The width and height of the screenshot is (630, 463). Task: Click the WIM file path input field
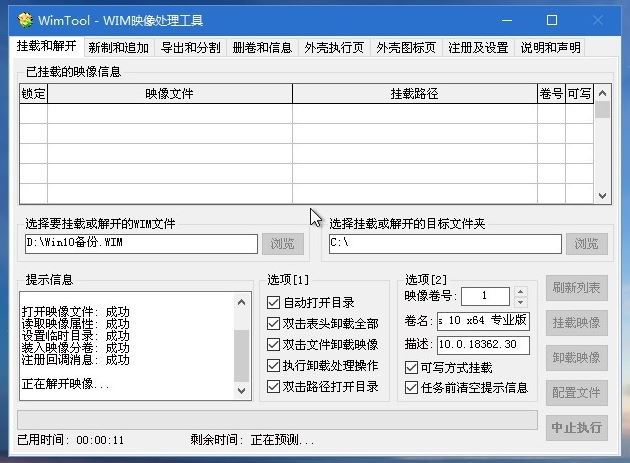coord(140,243)
